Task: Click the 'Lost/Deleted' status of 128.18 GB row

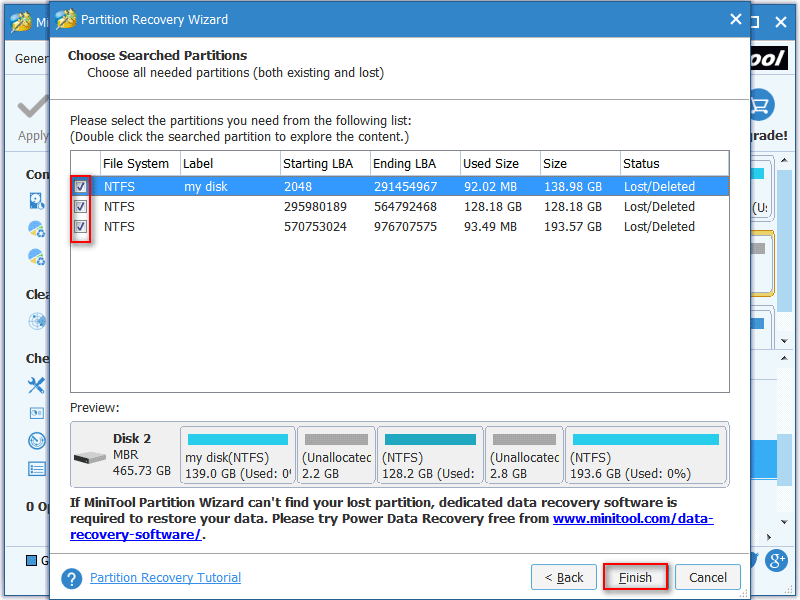Action: point(659,207)
